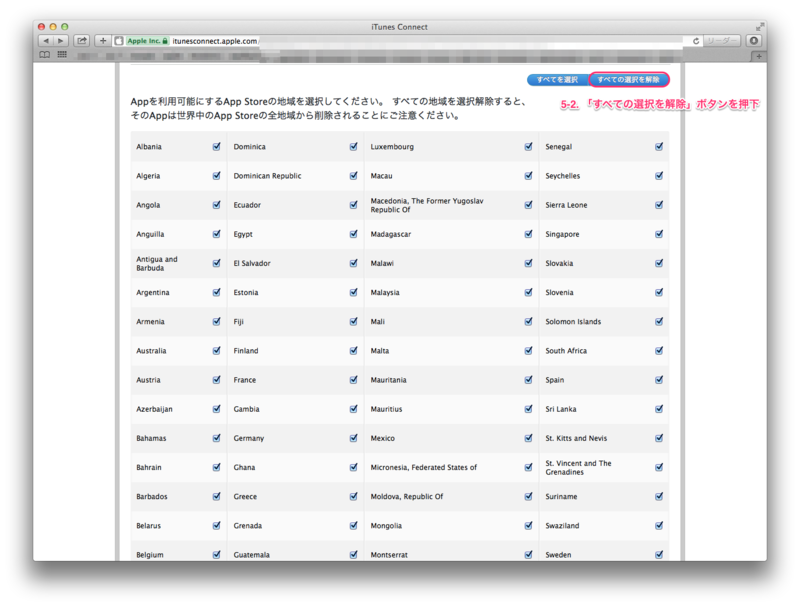Viewport: 800px width, 607px height.
Task: Go forward with the Safari forward arrow
Action: [61, 41]
